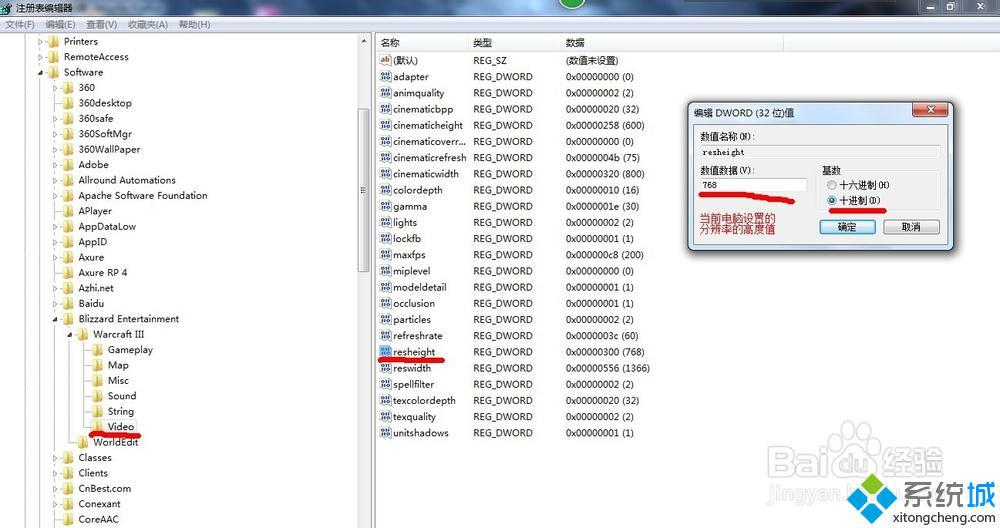Click the 数值数据 input field

(752, 185)
